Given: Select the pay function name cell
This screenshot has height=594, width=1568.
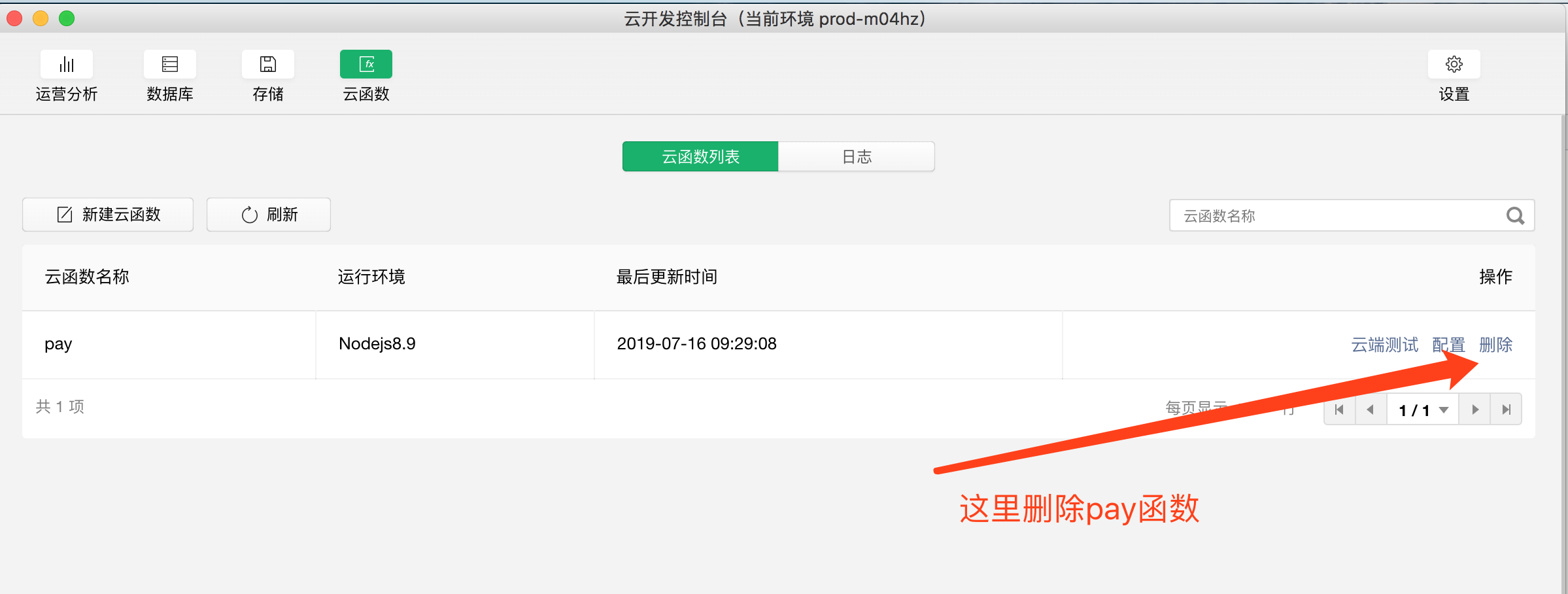Looking at the screenshot, I should 169,345.
